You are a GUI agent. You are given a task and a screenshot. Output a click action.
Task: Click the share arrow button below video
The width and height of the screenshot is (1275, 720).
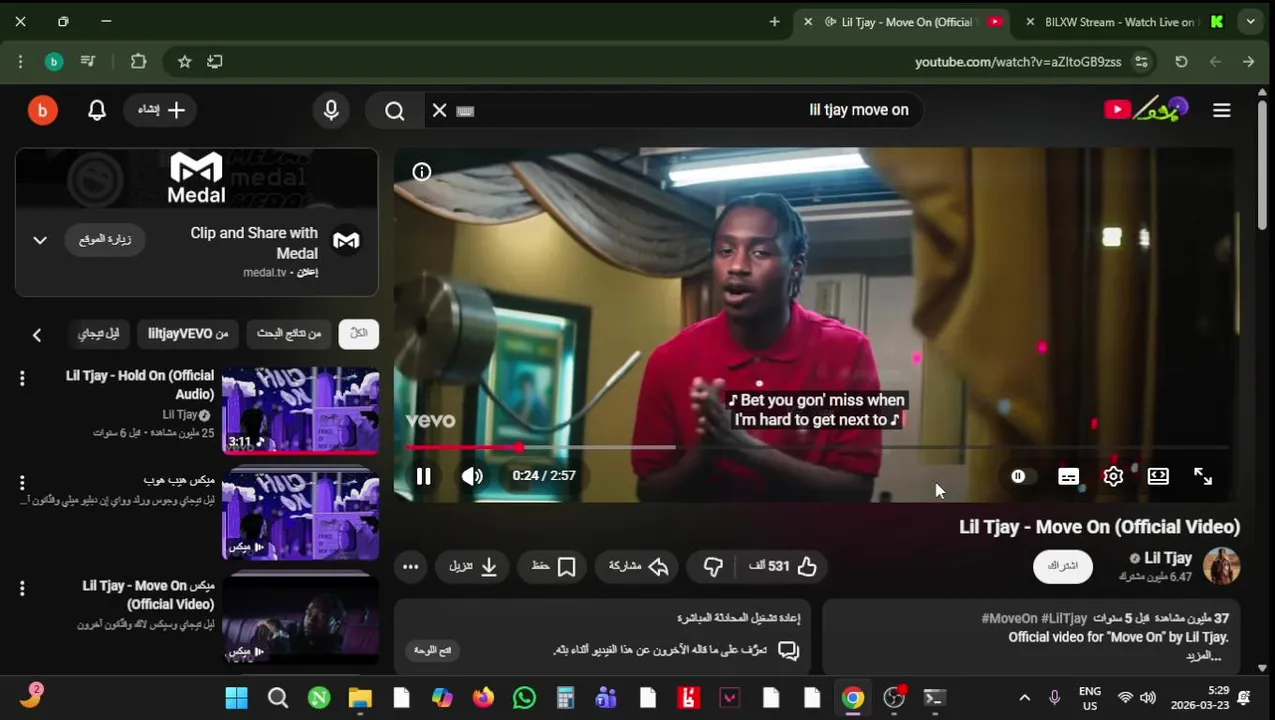tap(639, 566)
